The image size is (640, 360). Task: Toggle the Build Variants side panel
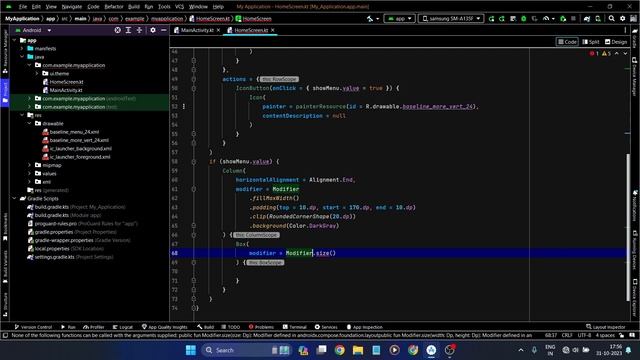[5, 267]
